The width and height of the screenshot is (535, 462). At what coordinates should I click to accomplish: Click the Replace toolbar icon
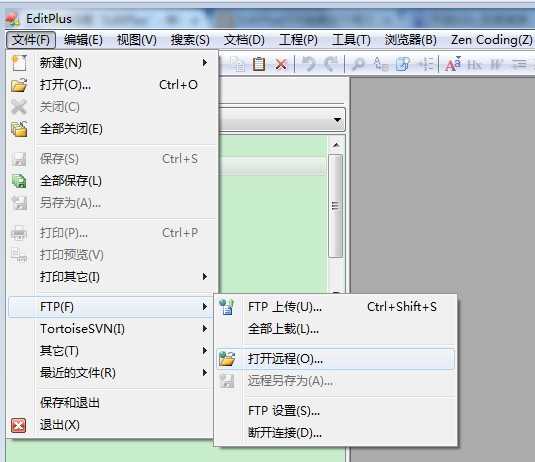(x=380, y=64)
